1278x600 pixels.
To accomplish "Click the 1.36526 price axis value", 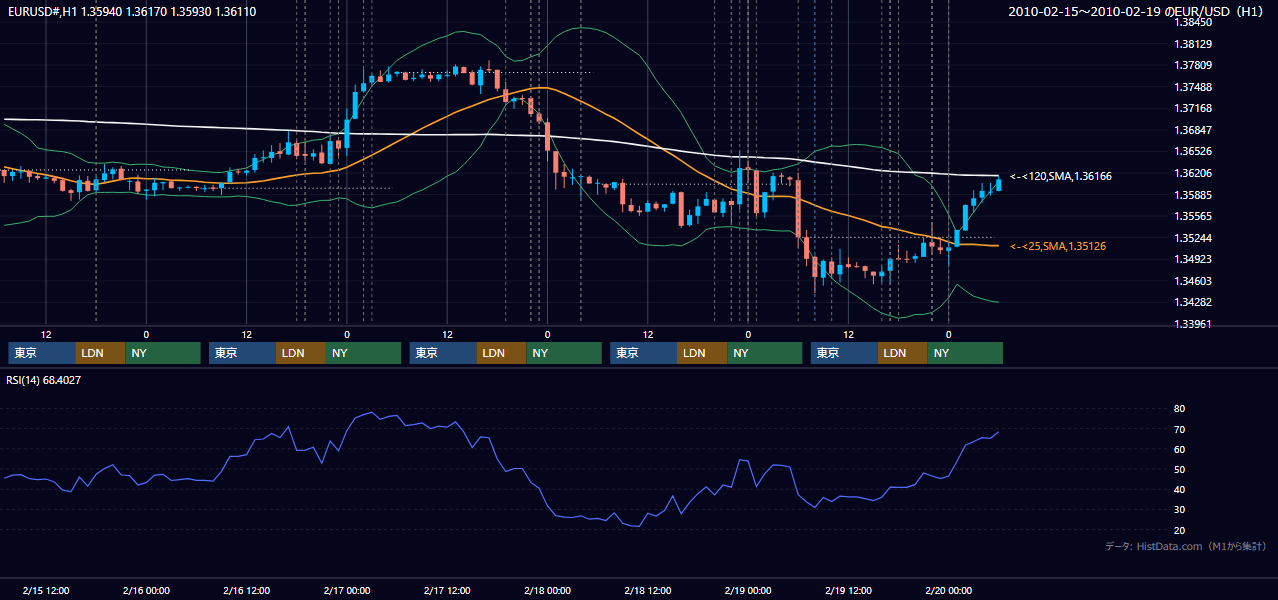I will [1193, 151].
